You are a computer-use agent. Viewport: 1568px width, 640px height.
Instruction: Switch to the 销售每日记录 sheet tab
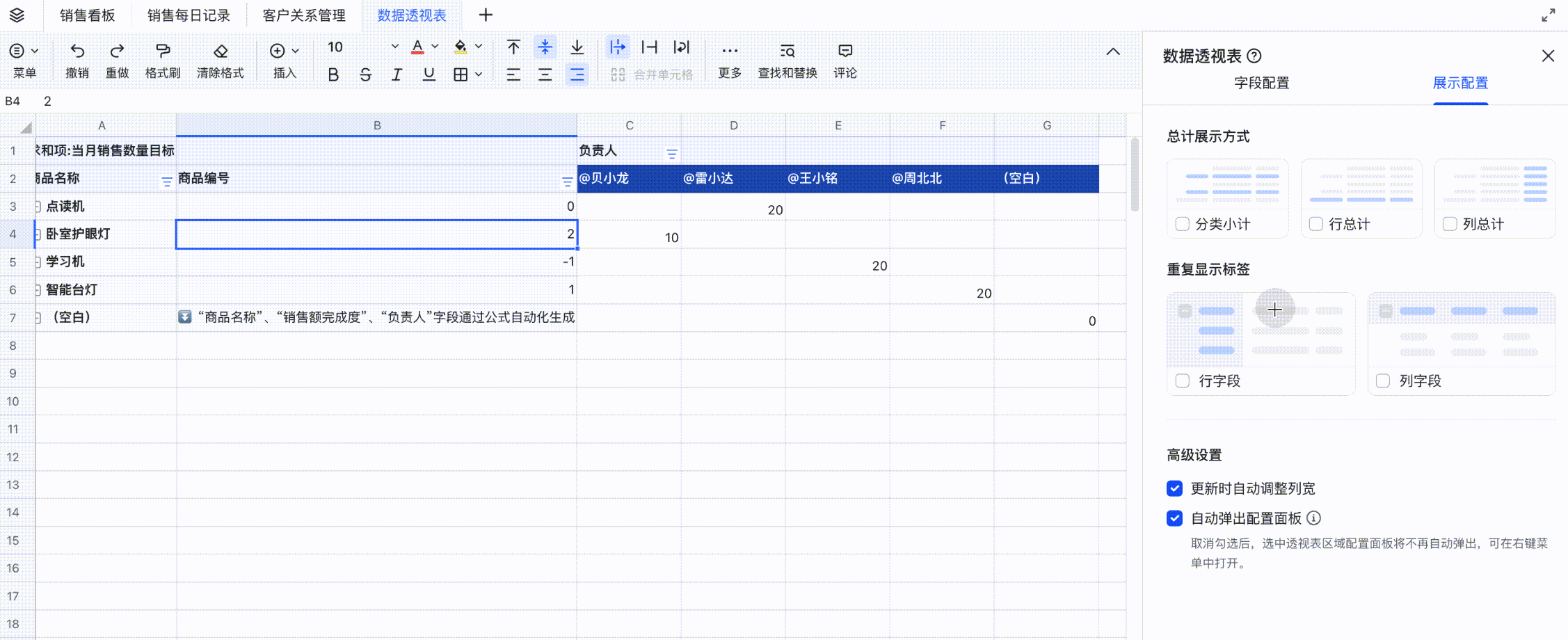(x=189, y=15)
